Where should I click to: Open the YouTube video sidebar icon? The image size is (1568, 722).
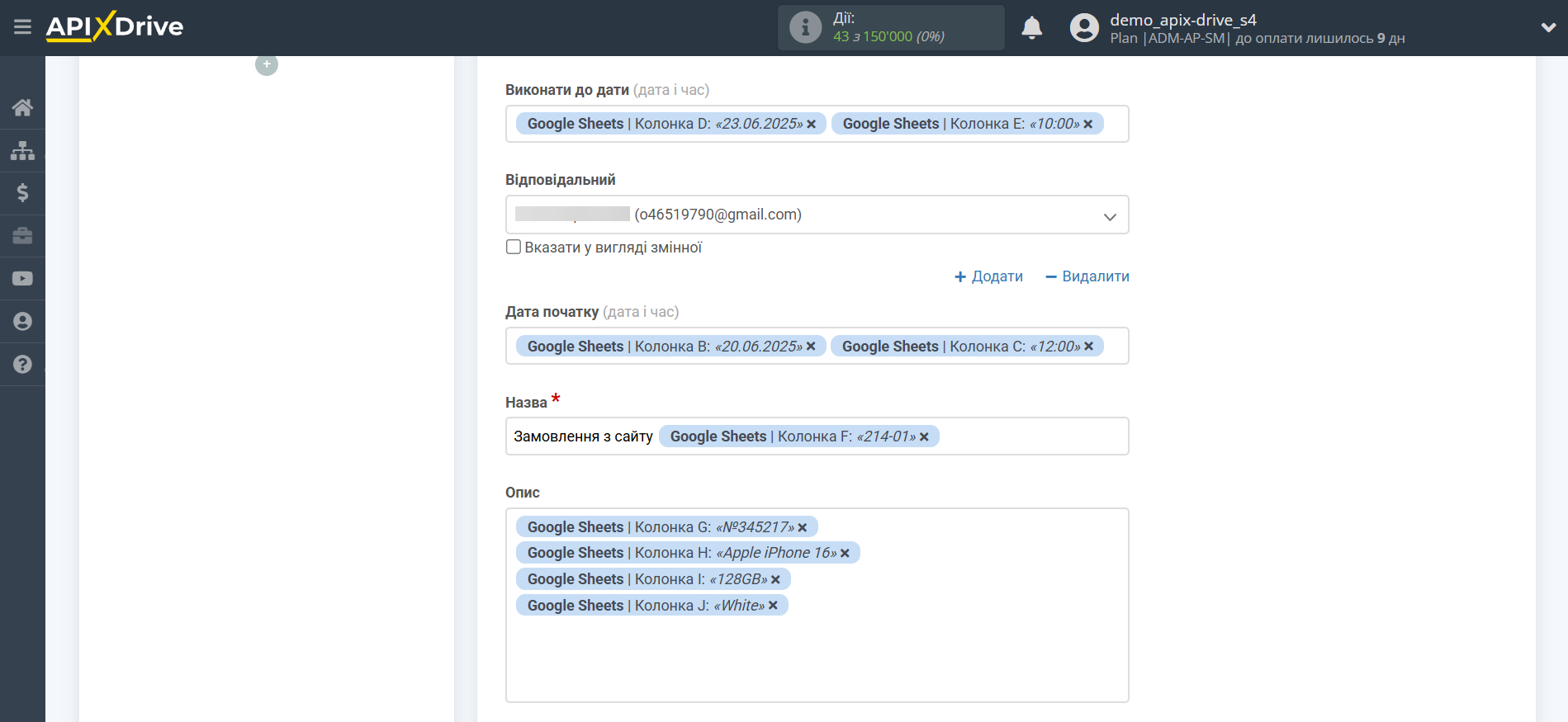click(x=22, y=279)
